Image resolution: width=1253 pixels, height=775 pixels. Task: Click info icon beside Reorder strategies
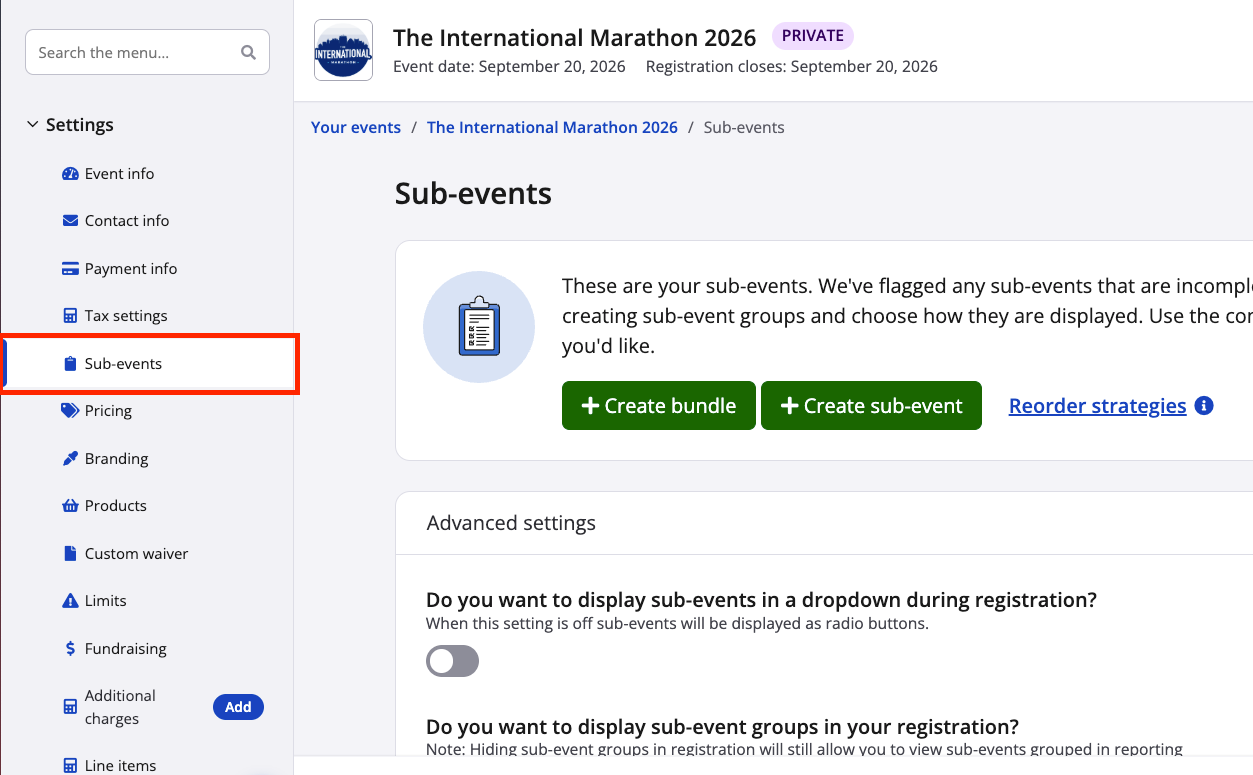[1204, 406]
